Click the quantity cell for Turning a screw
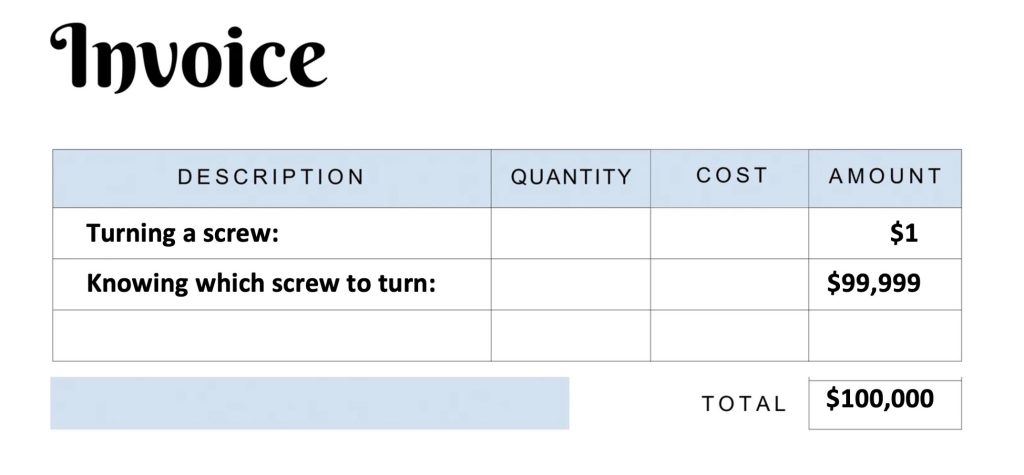This screenshot has width=1024, height=475. point(571,233)
